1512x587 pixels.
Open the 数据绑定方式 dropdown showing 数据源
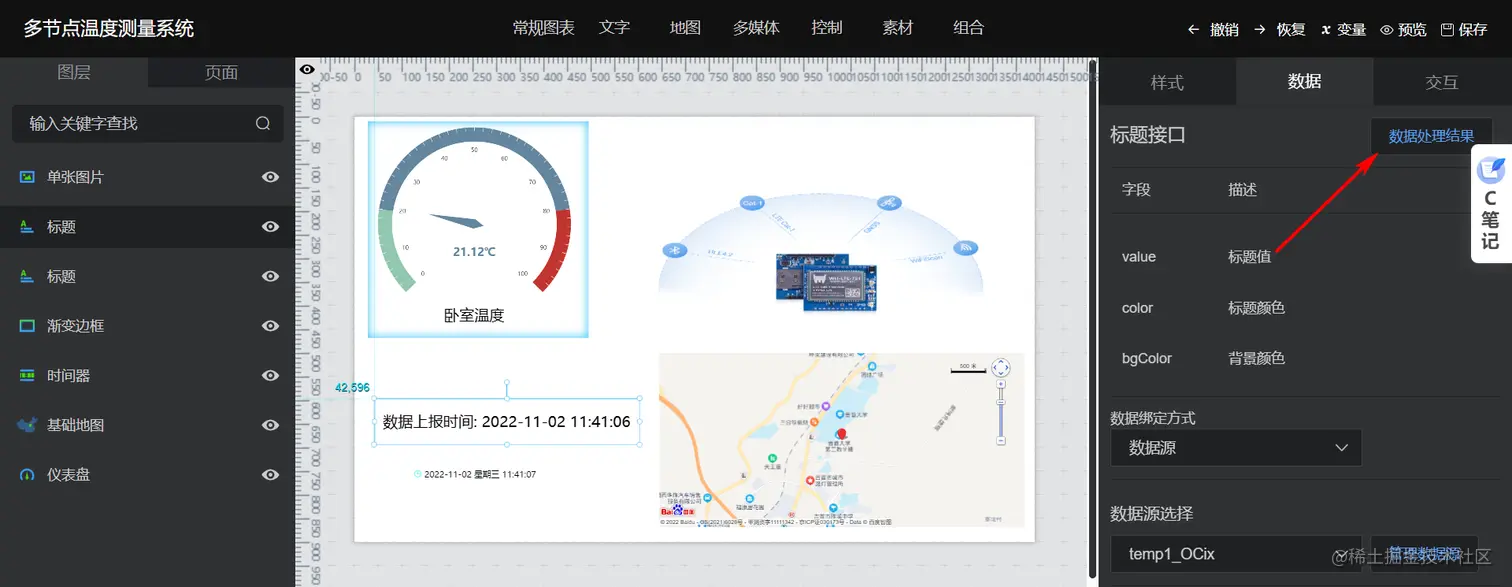(x=1236, y=448)
